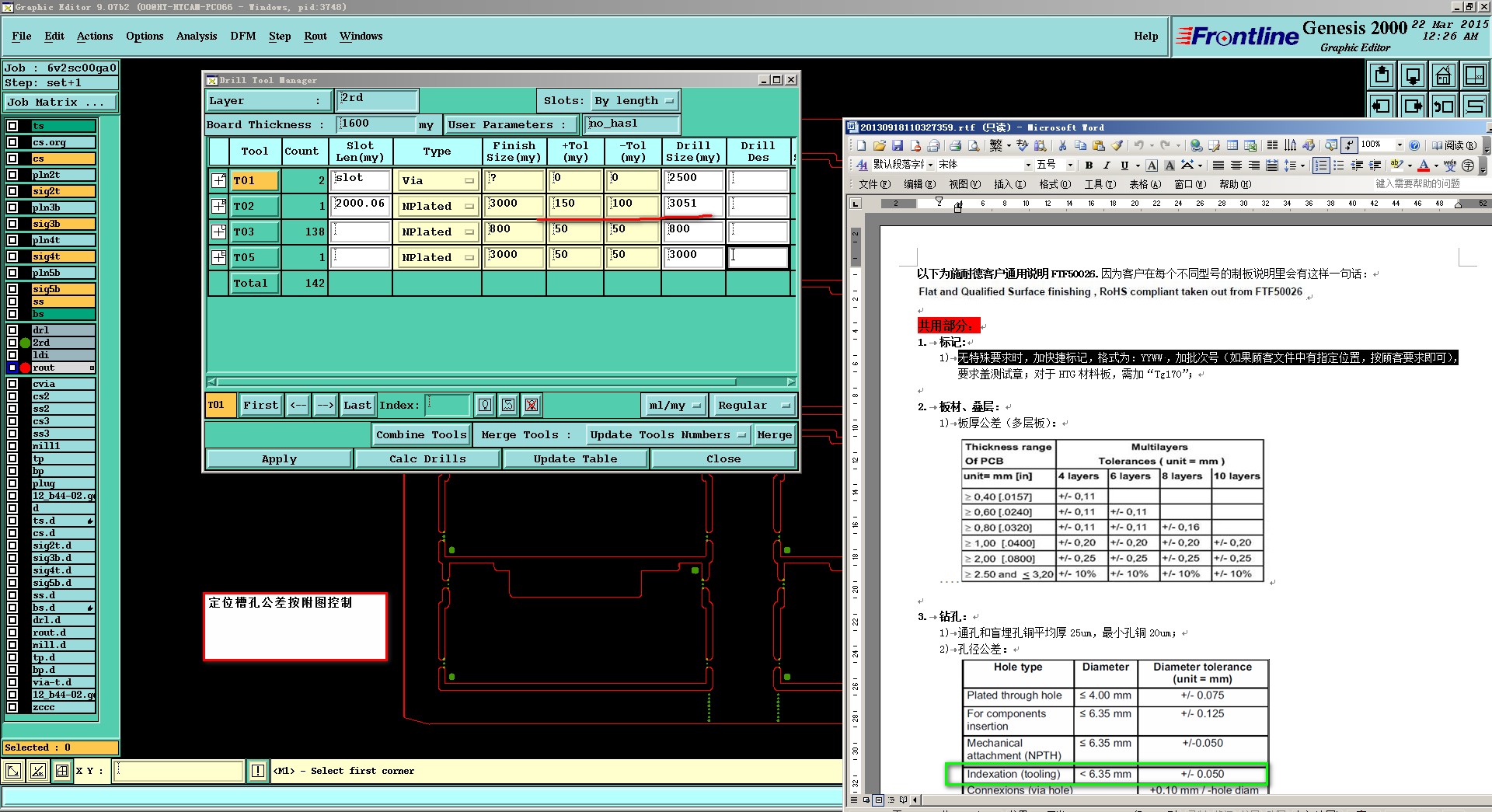
Task: Click the pan left arrow icon
Action: click(x=1382, y=106)
